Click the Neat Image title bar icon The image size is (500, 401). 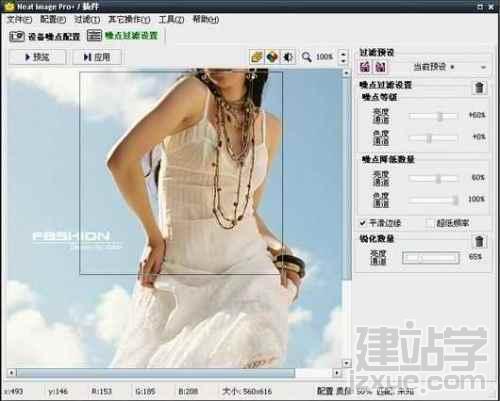pyautogui.click(x=9, y=6)
